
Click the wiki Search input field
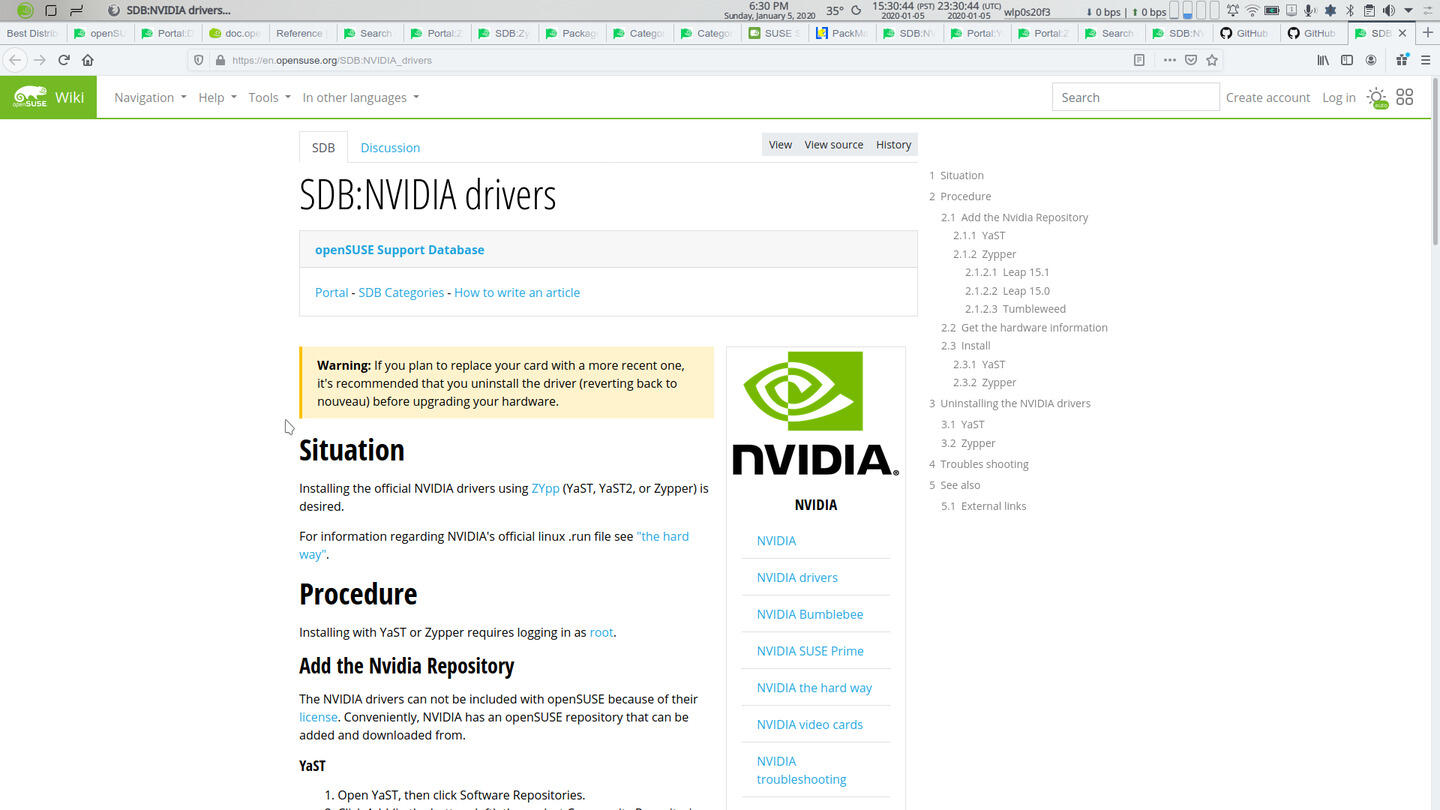click(x=1135, y=97)
